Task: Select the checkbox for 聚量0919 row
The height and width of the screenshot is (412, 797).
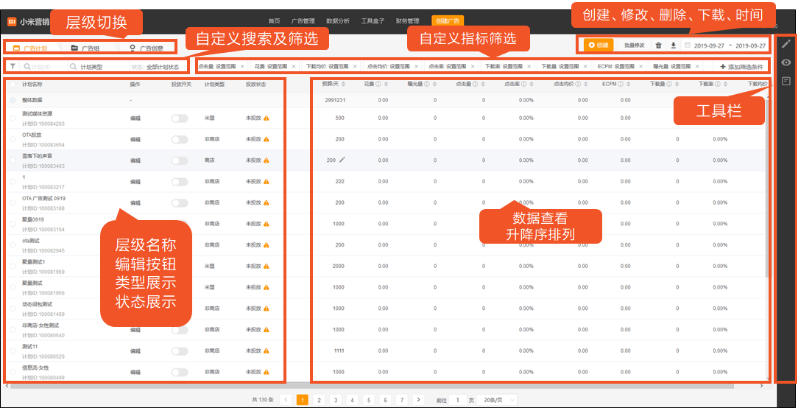Action: pos(13,224)
